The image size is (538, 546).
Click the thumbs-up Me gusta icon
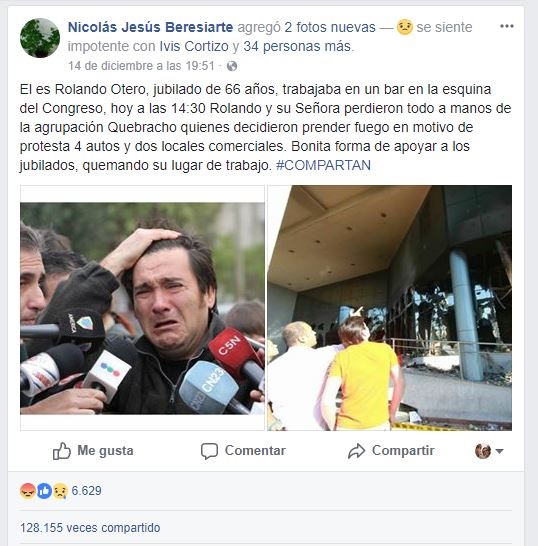62,451
